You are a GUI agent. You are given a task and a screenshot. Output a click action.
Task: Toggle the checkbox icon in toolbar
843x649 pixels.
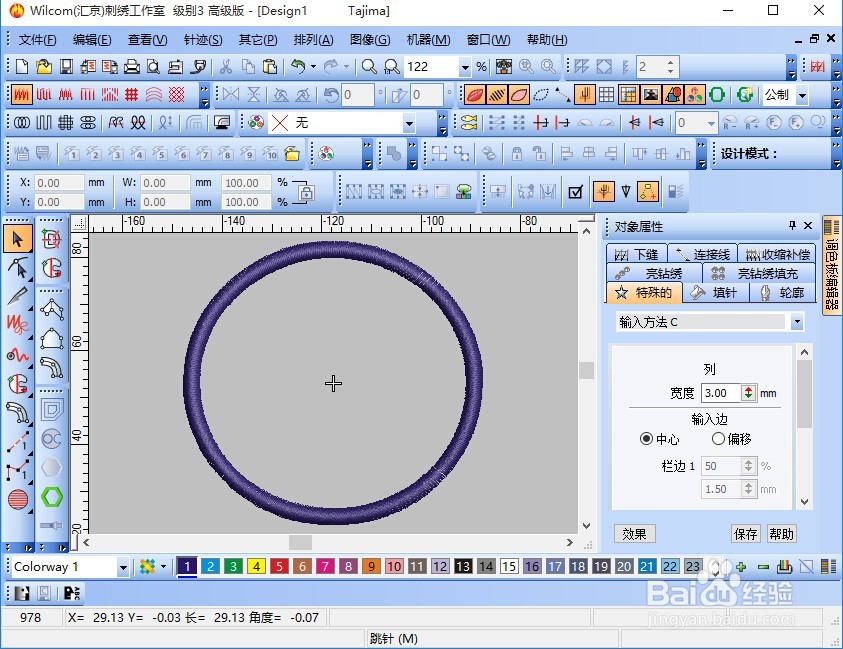[x=575, y=191]
